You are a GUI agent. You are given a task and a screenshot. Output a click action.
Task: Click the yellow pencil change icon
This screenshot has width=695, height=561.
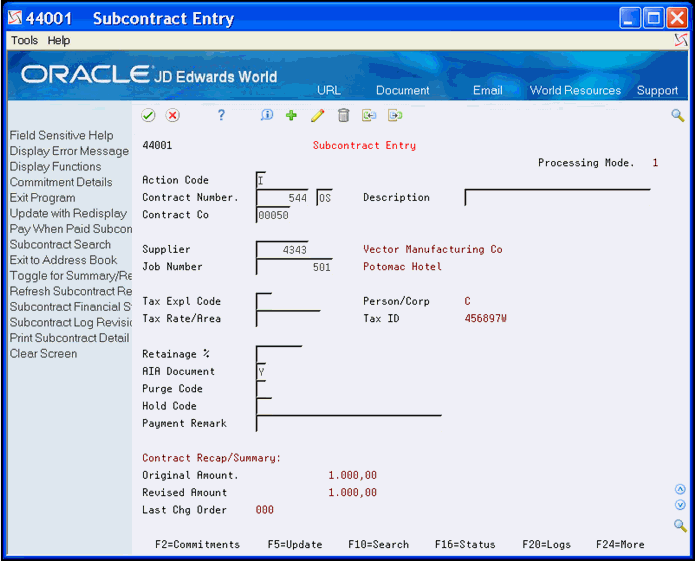coord(317,115)
